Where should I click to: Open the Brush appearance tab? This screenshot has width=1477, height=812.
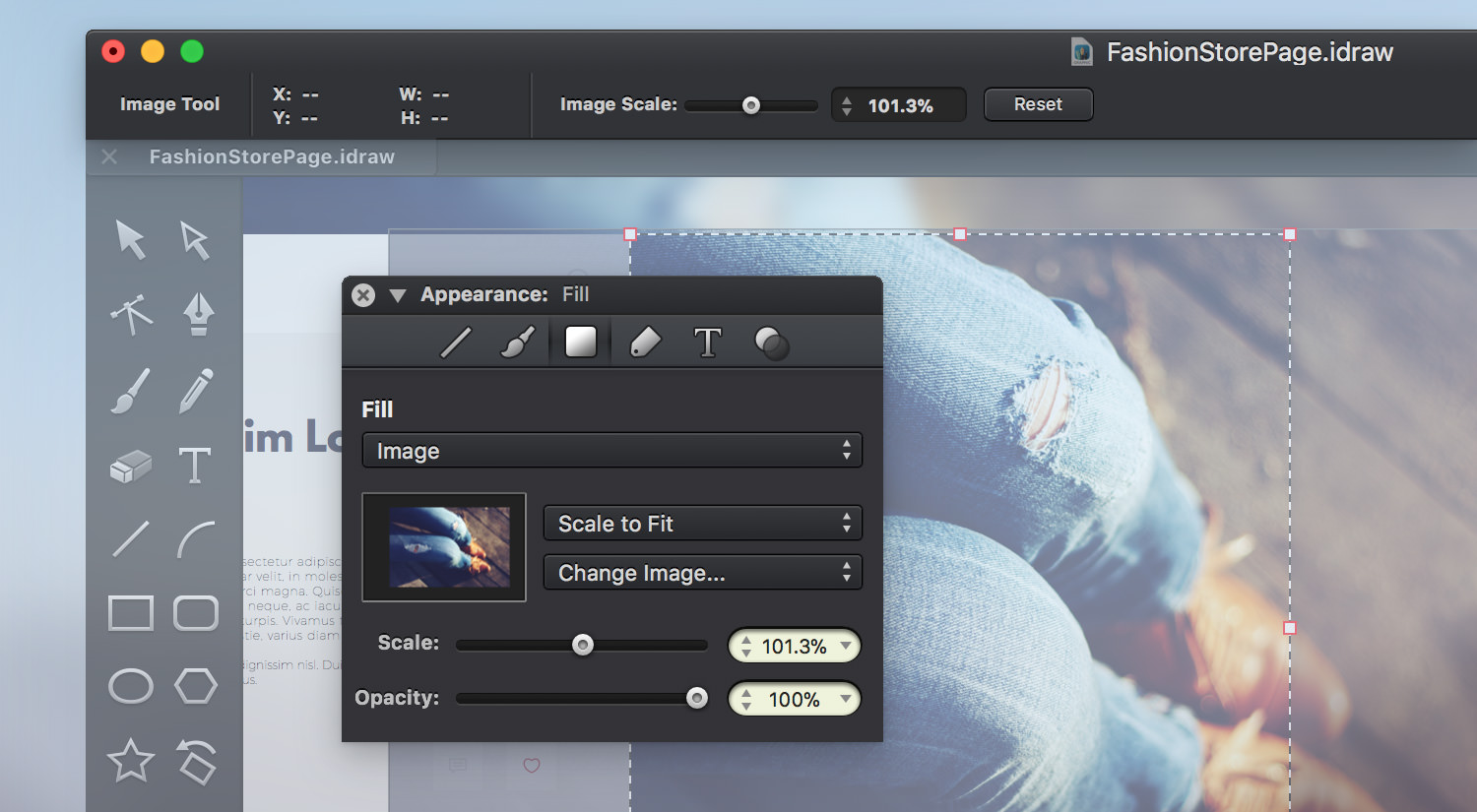coord(518,343)
